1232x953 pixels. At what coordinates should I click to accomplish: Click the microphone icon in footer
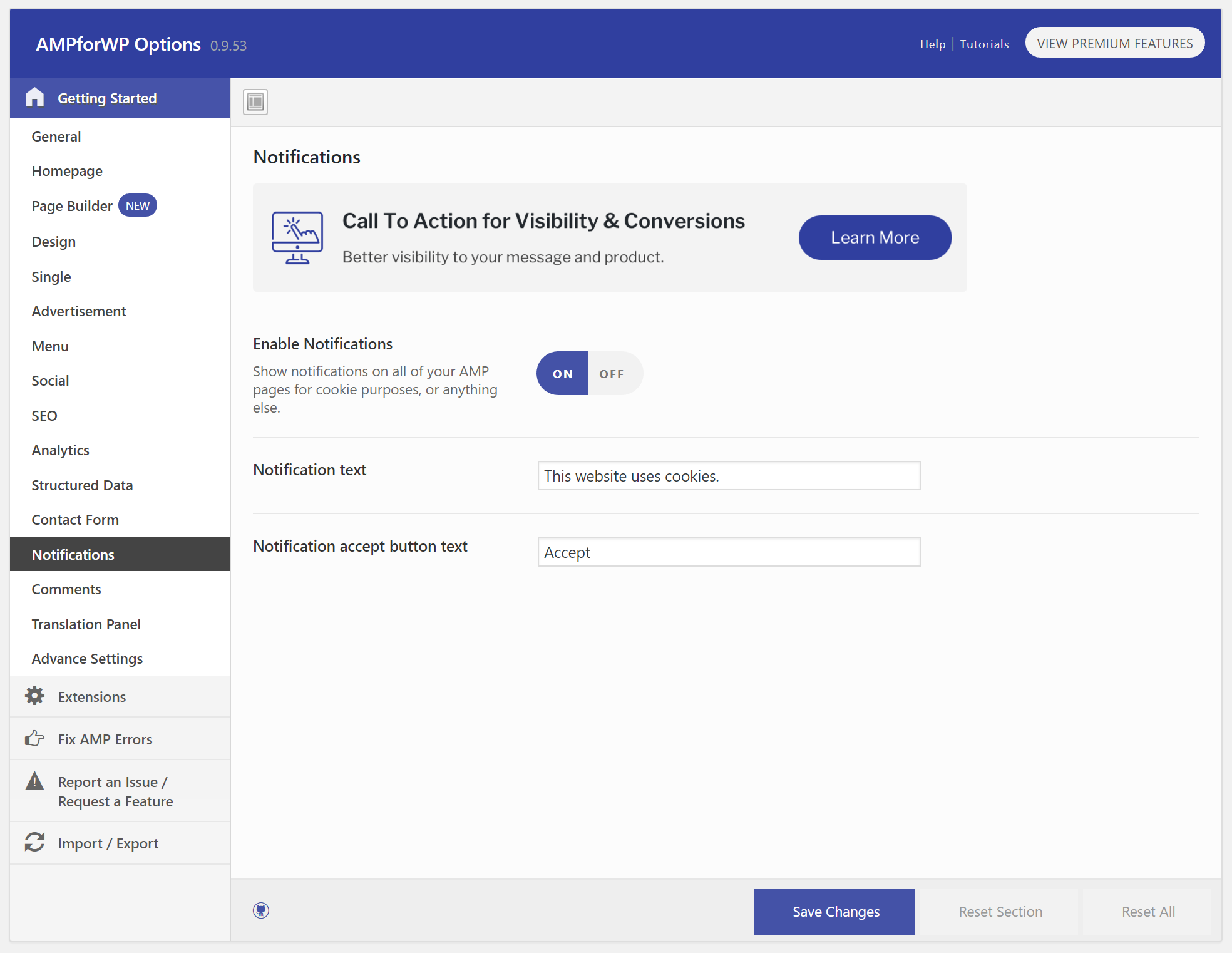click(x=262, y=910)
